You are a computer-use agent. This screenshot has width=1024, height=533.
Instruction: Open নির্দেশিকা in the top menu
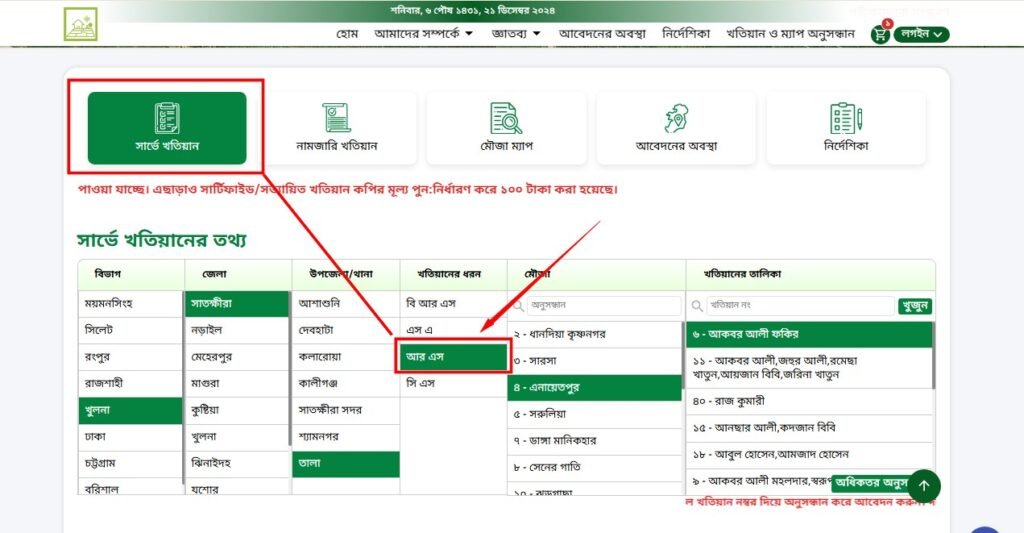[x=686, y=34]
